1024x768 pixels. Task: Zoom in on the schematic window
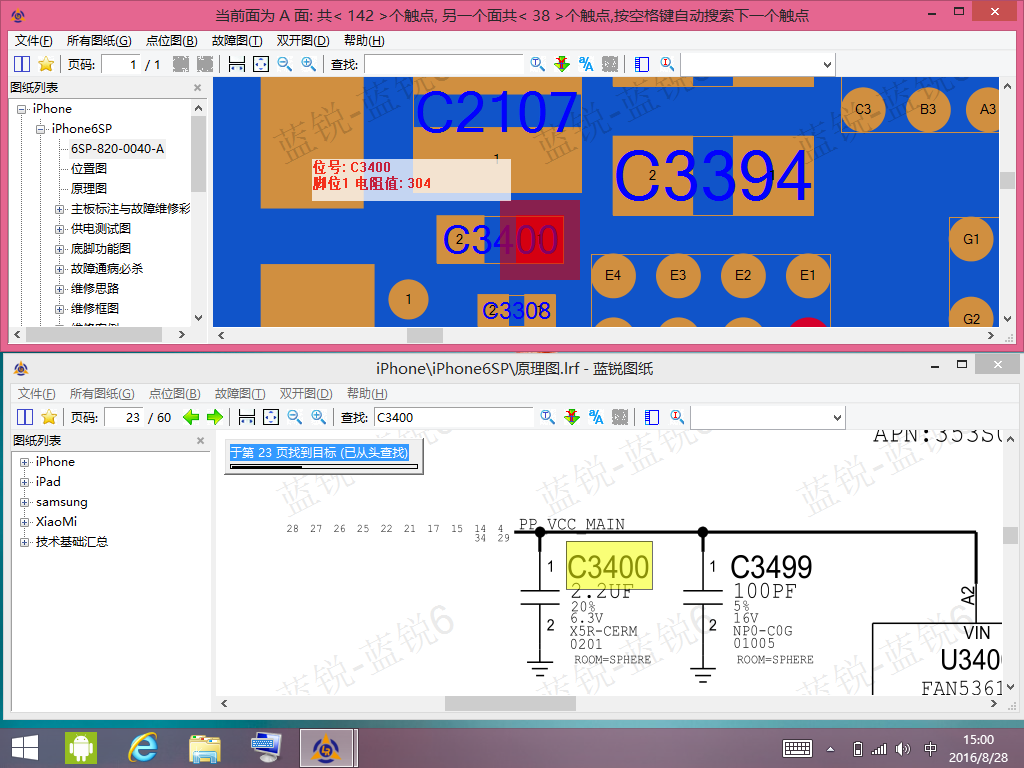point(318,417)
